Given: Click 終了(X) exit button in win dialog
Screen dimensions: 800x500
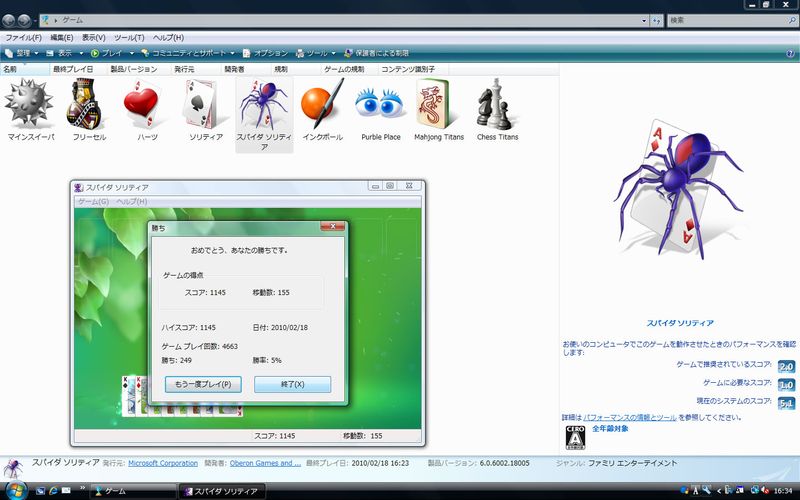Looking at the screenshot, I should pyautogui.click(x=292, y=384).
